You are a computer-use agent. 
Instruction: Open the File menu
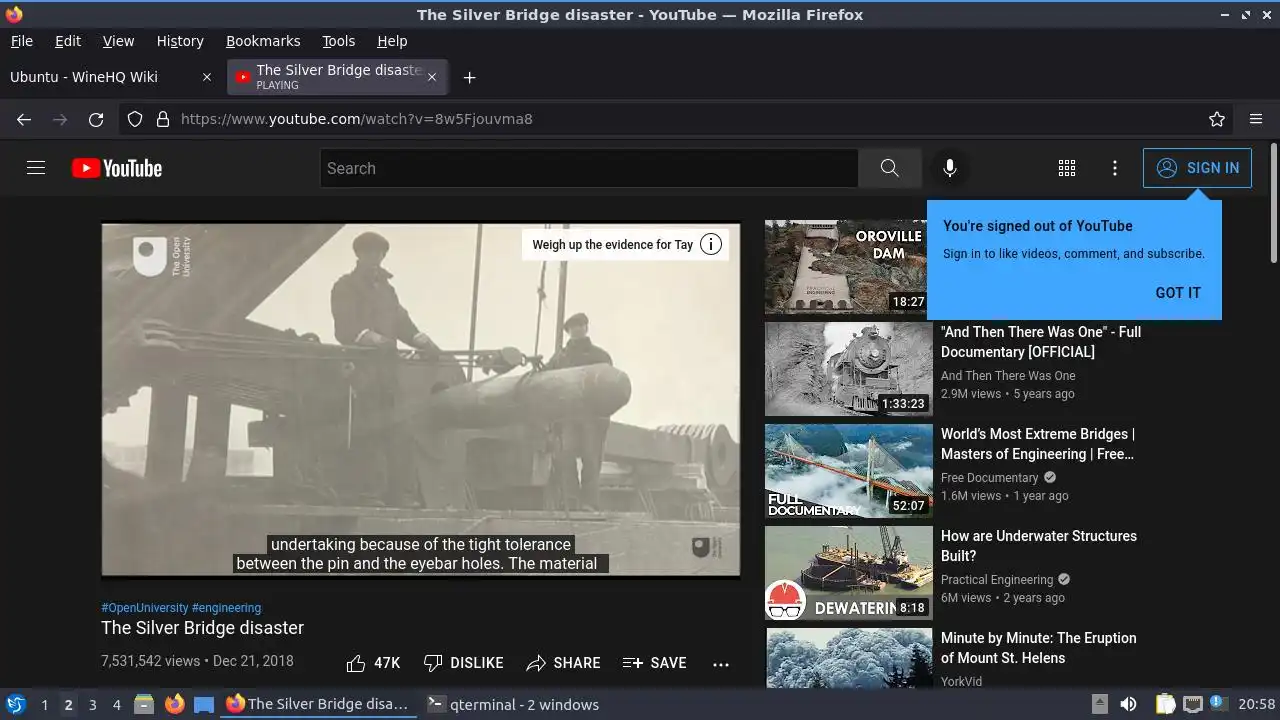pos(21,41)
